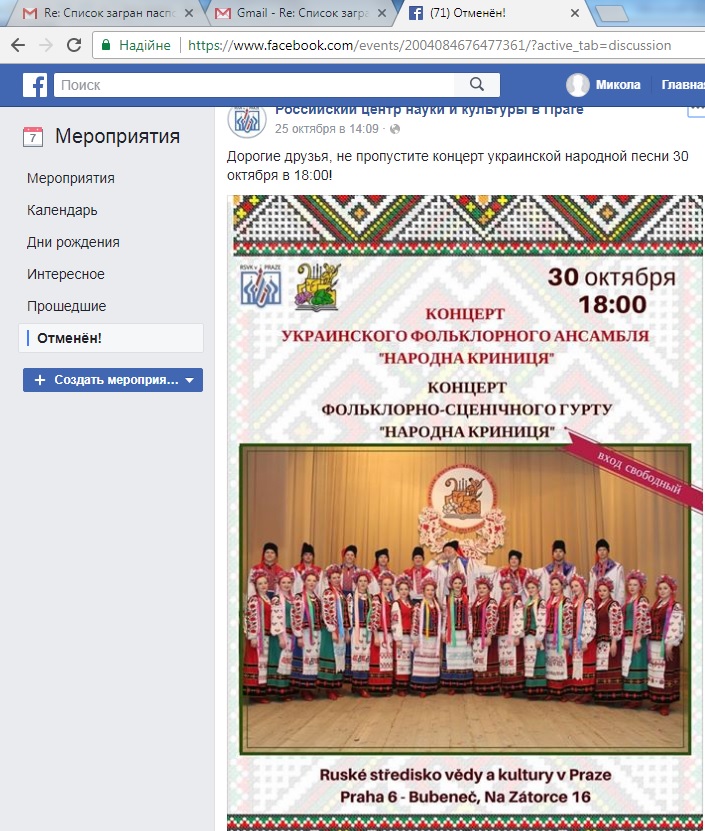Open Прошедшие events list

[x=66, y=306]
